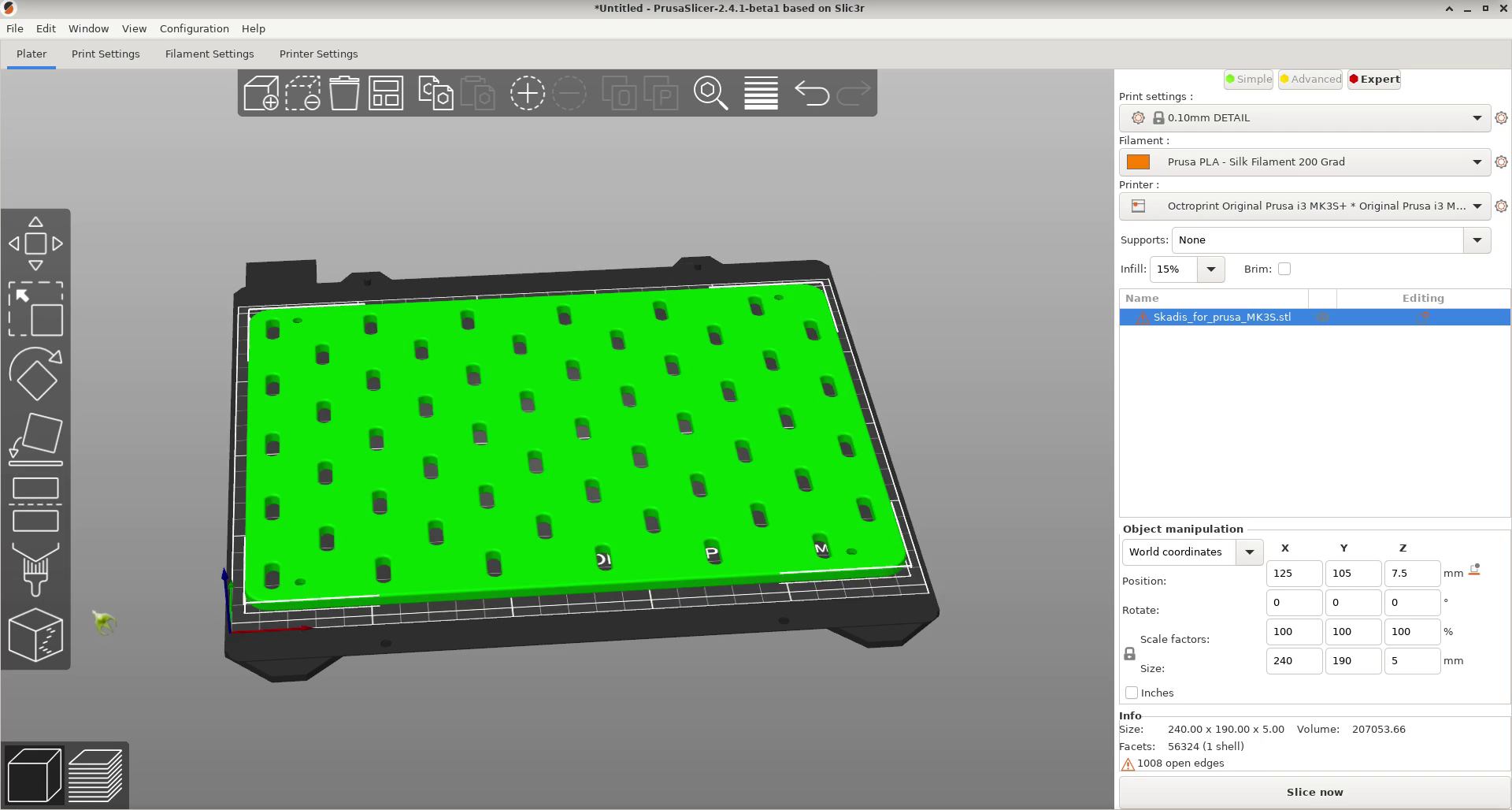Image resolution: width=1512 pixels, height=810 pixels.
Task: Select Skadis_for_prusa_MK3S.stl in object list
Action: point(1221,317)
